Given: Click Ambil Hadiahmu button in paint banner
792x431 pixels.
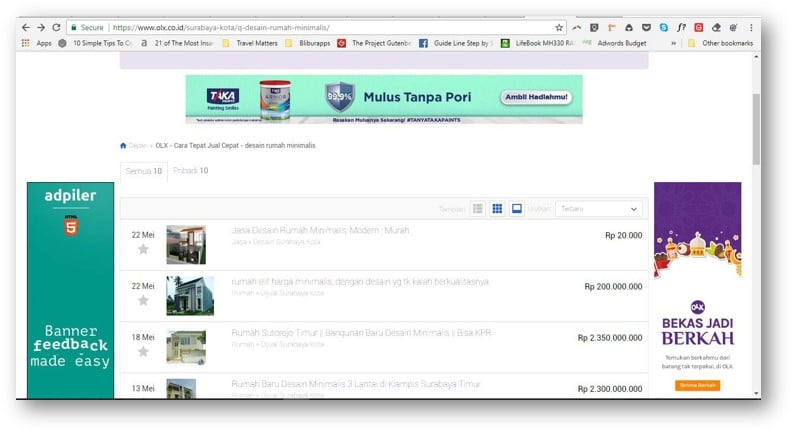Looking at the screenshot, I should [x=535, y=98].
